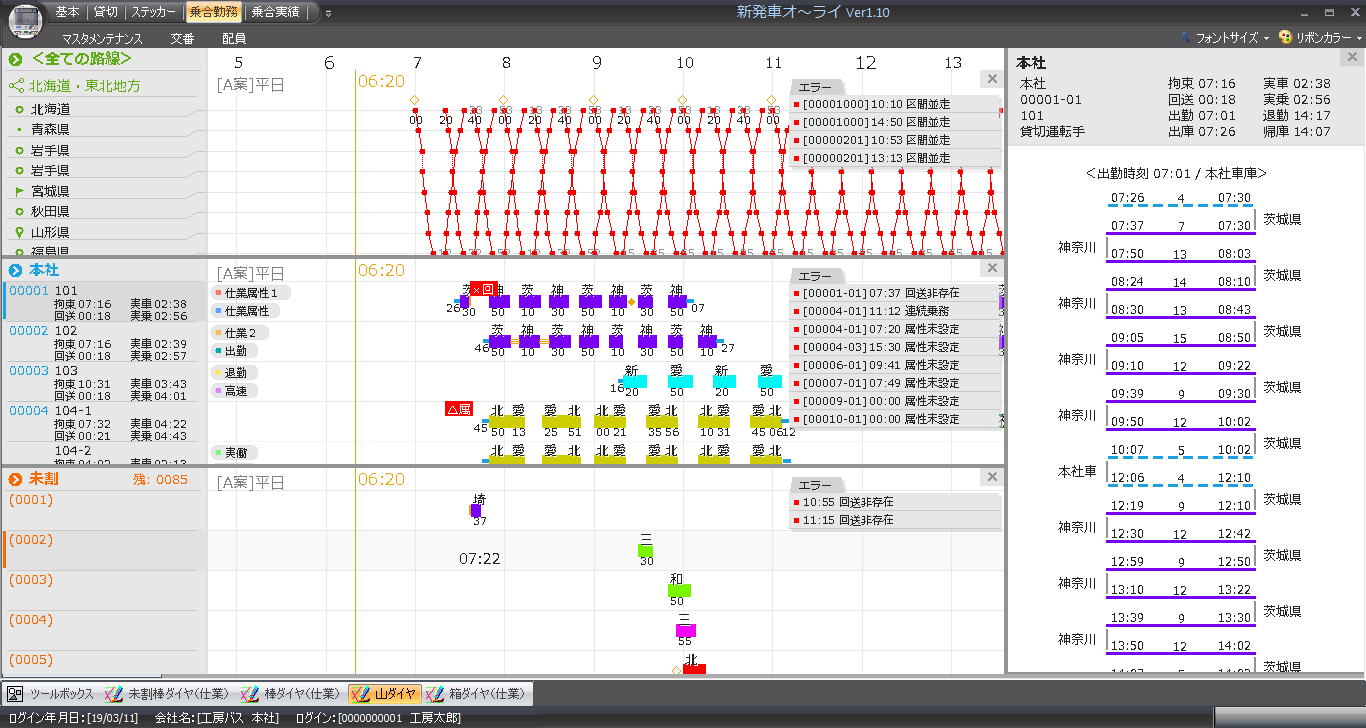Click the purple 埼 block at 37 in row 0001
This screenshot has width=1366, height=728.
click(x=476, y=510)
